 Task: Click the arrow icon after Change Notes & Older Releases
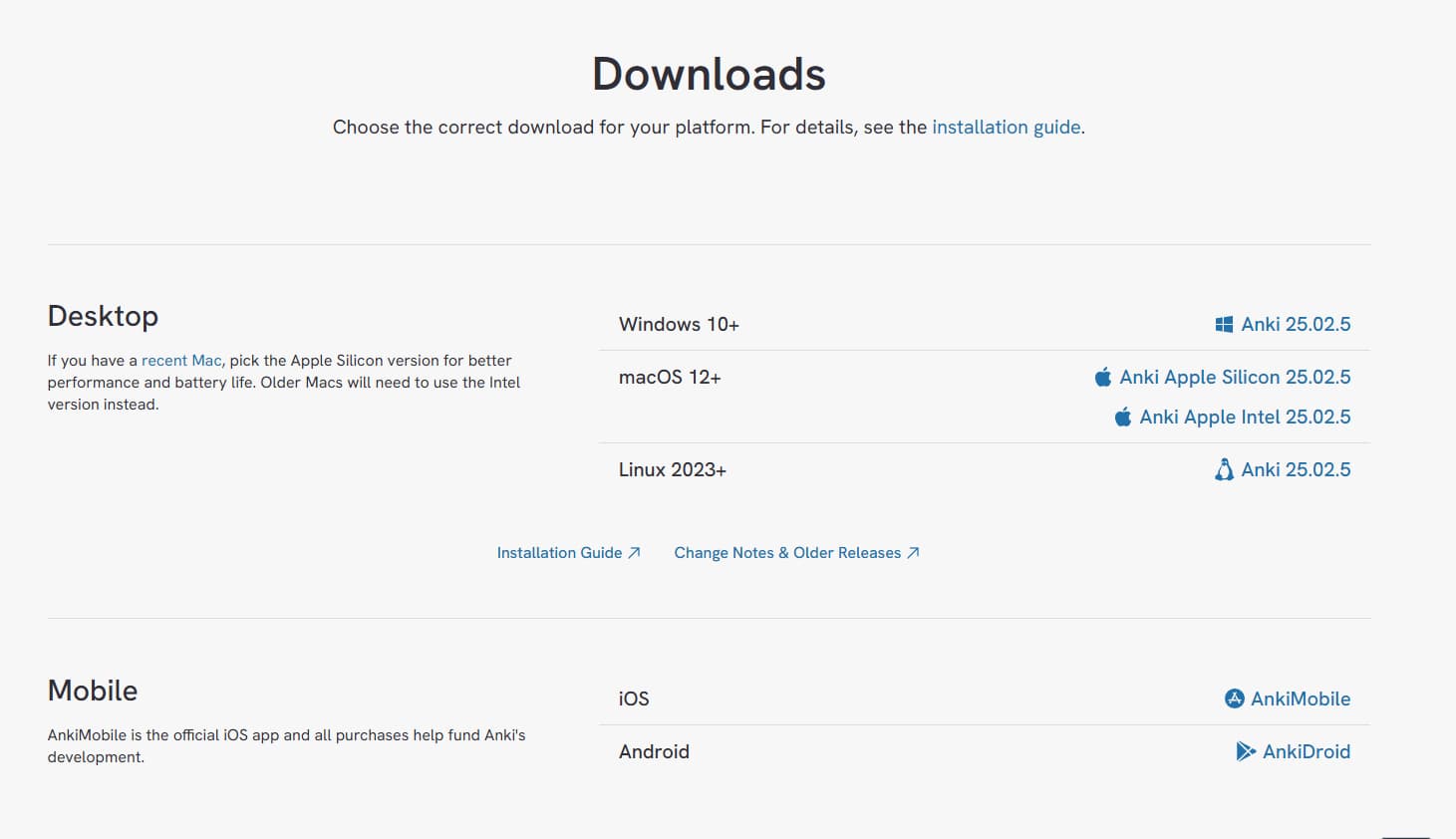pos(913,553)
